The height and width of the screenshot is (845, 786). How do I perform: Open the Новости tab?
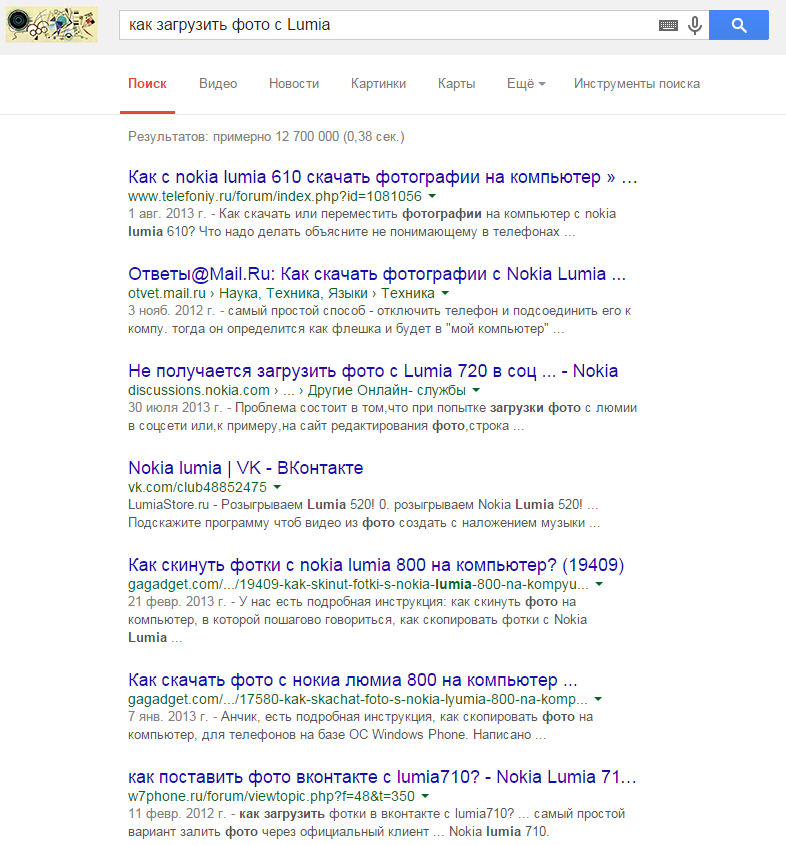(294, 84)
